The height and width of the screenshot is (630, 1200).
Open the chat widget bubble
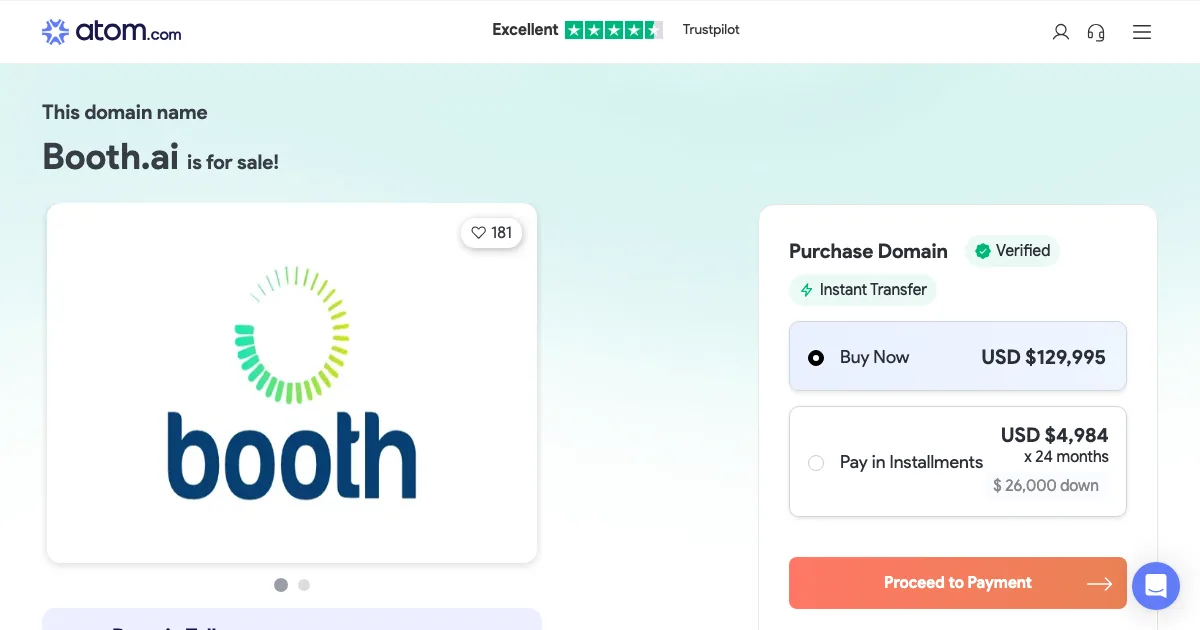tap(1155, 585)
